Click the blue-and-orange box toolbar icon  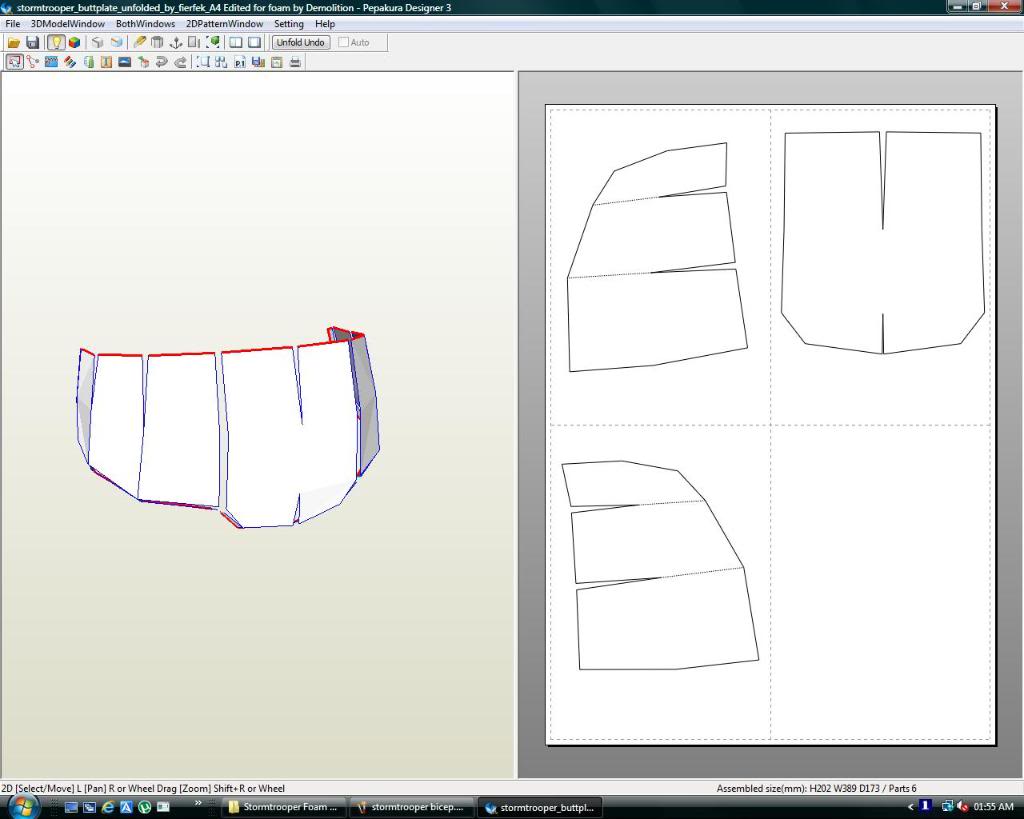click(x=116, y=42)
